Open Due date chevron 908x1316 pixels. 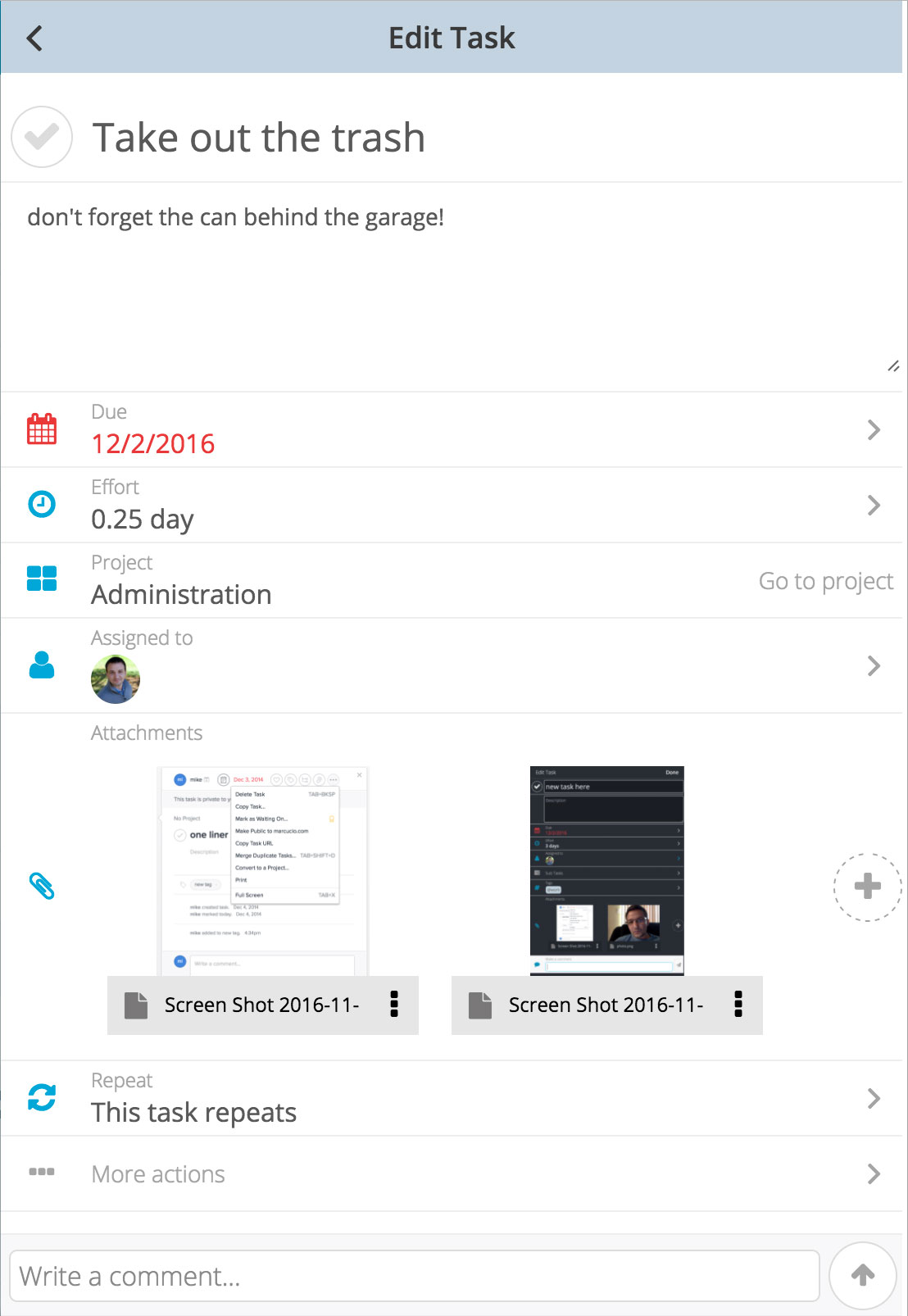click(x=874, y=429)
